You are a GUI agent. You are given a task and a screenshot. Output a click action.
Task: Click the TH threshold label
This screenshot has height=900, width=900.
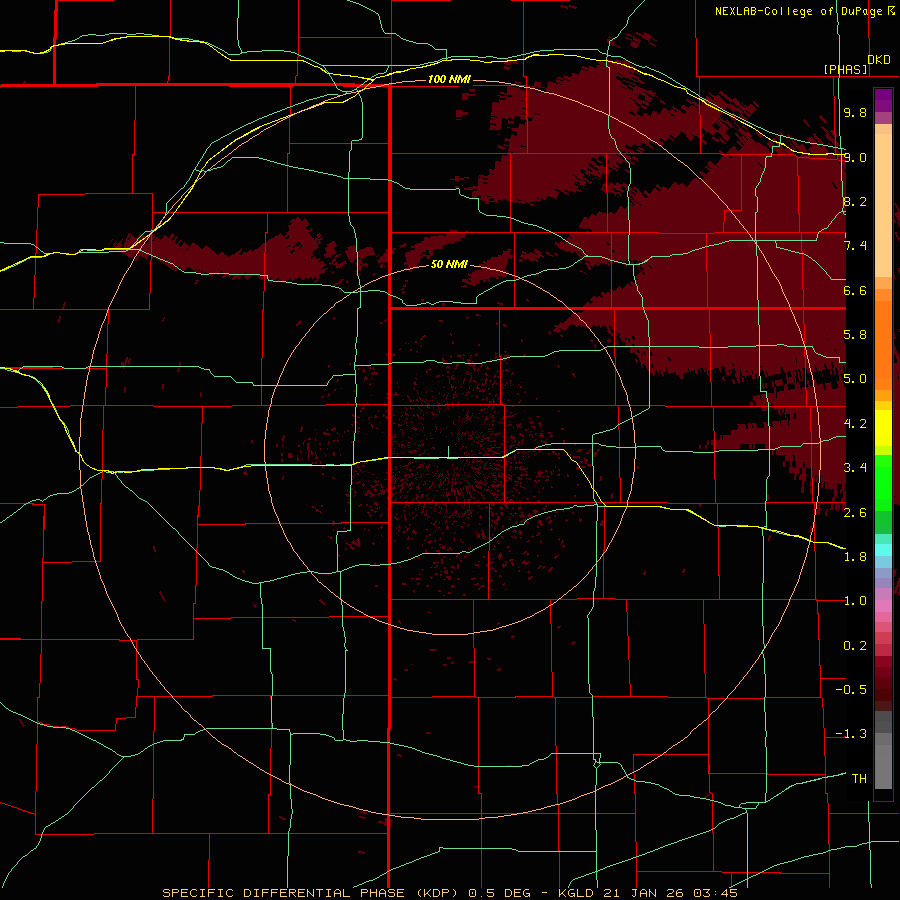pyautogui.click(x=859, y=779)
